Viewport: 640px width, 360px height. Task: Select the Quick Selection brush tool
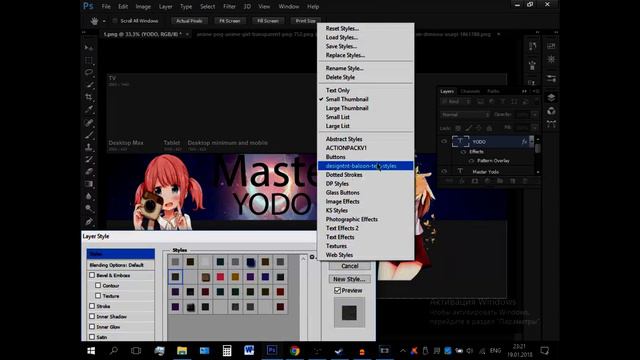(89, 84)
